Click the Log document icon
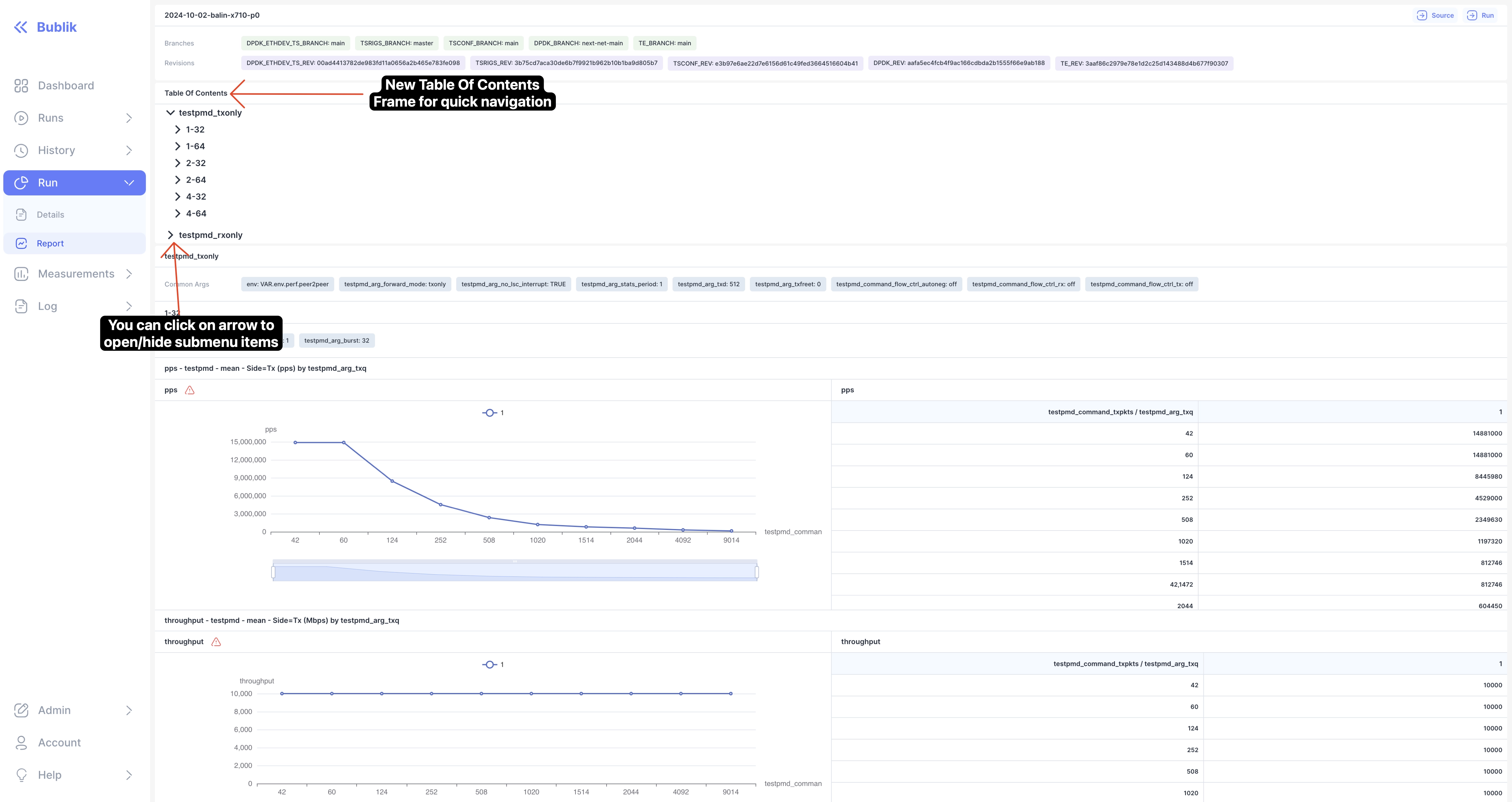 point(21,306)
